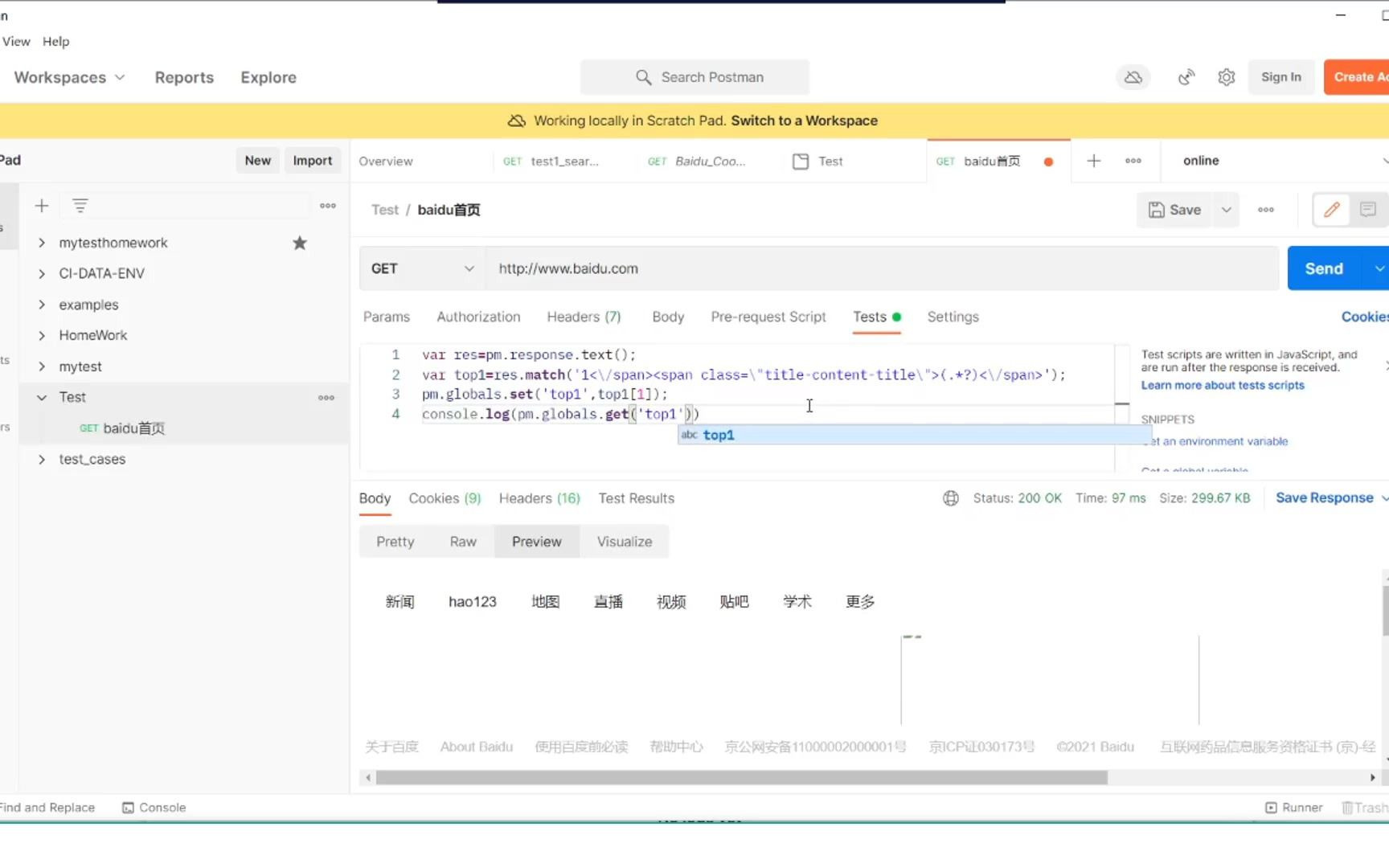
Task: Expand the mytesthomework collection
Action: click(42, 243)
